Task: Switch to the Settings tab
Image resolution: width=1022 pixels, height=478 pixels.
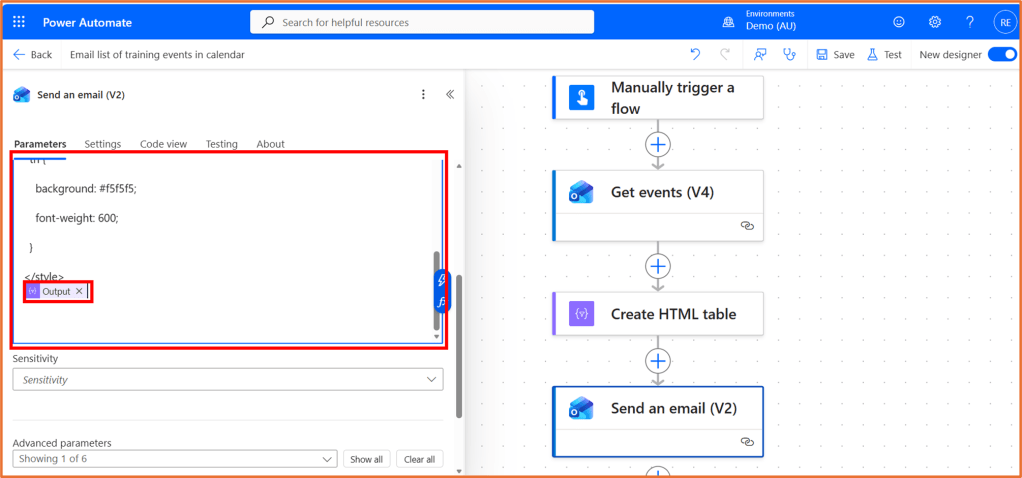Action: pyautogui.click(x=102, y=144)
